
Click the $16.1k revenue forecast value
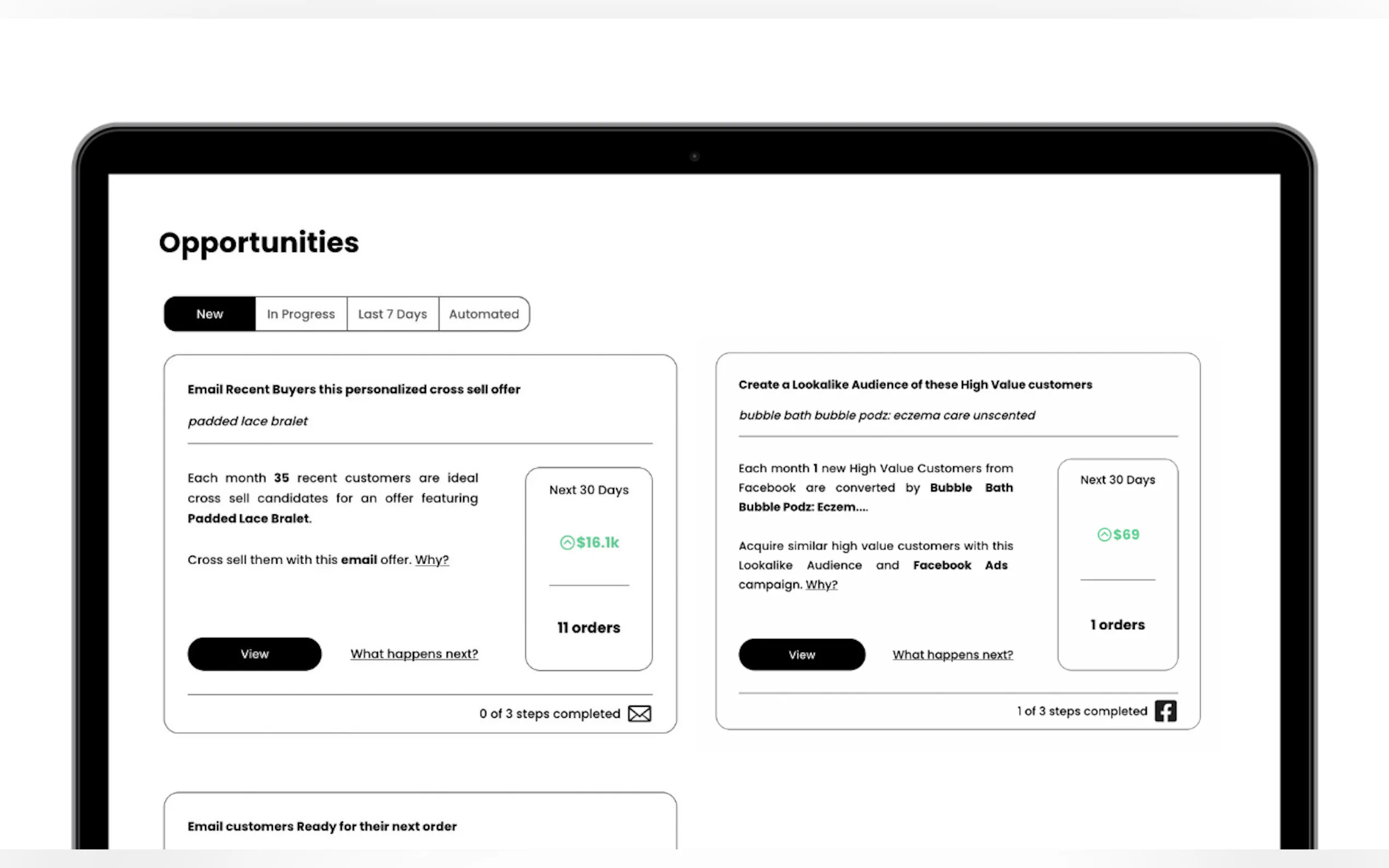(597, 542)
